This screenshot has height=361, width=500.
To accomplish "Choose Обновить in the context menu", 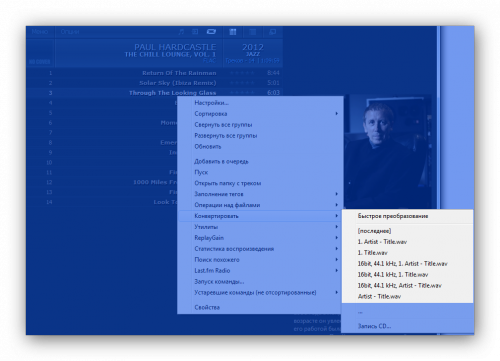I will click(260, 147).
